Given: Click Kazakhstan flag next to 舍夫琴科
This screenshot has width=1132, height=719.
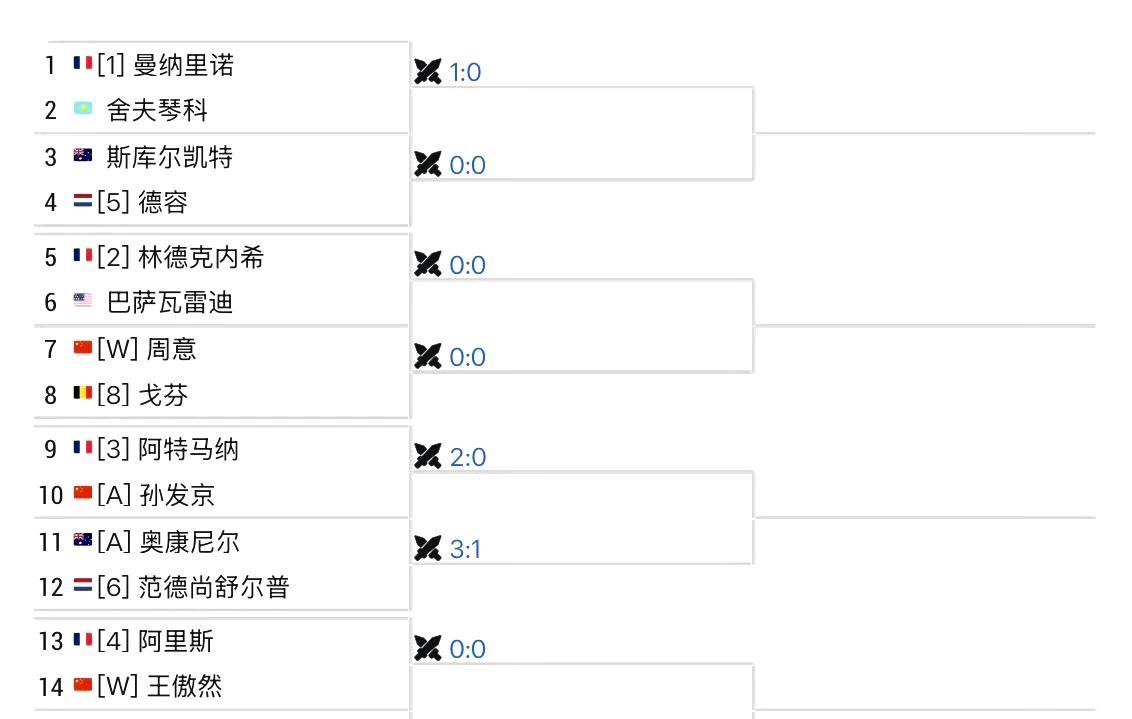Looking at the screenshot, I should pyautogui.click(x=82, y=109).
